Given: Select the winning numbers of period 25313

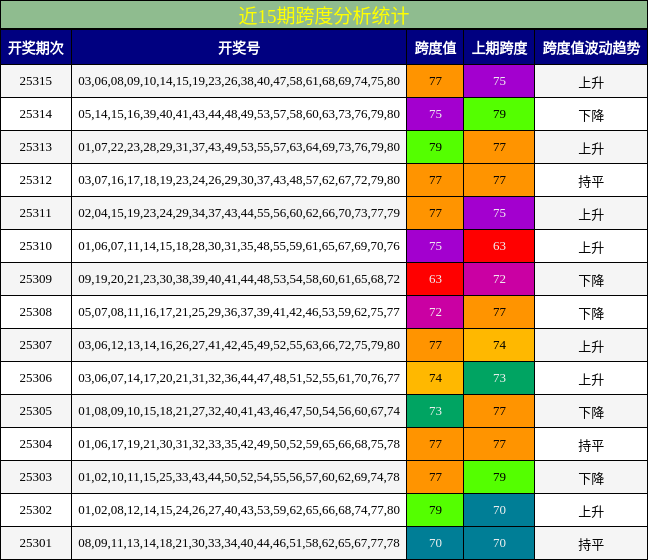Looking at the screenshot, I should (239, 147).
